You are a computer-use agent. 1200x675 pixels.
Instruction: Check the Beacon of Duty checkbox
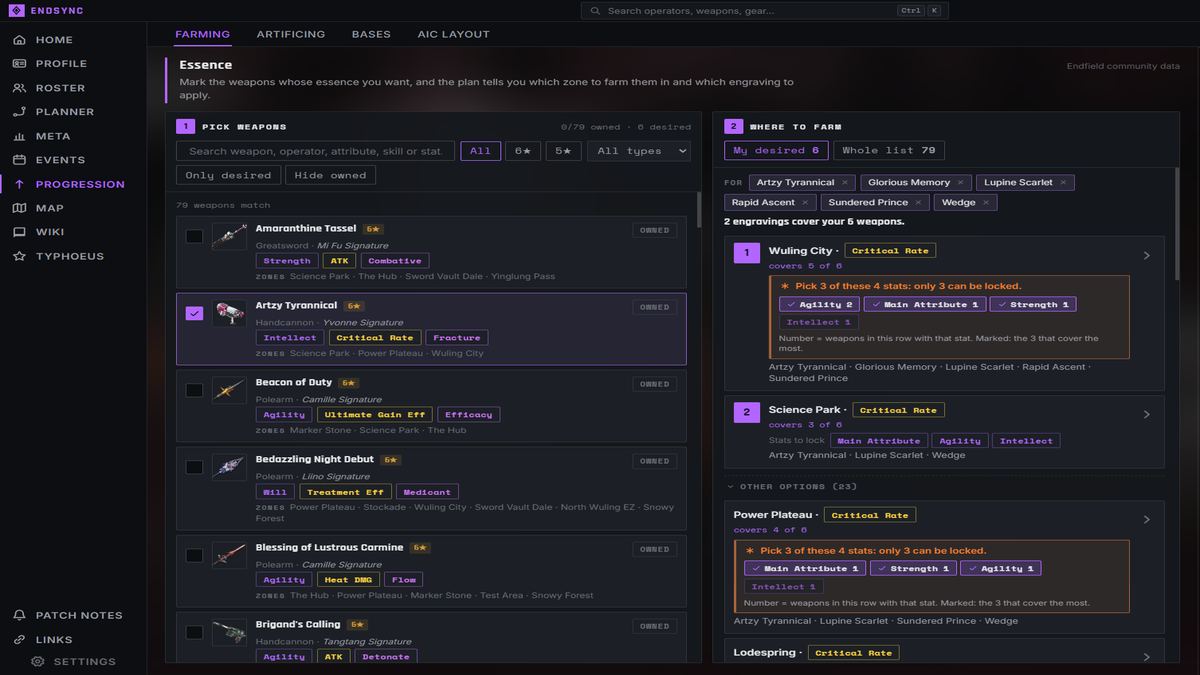[194, 391]
